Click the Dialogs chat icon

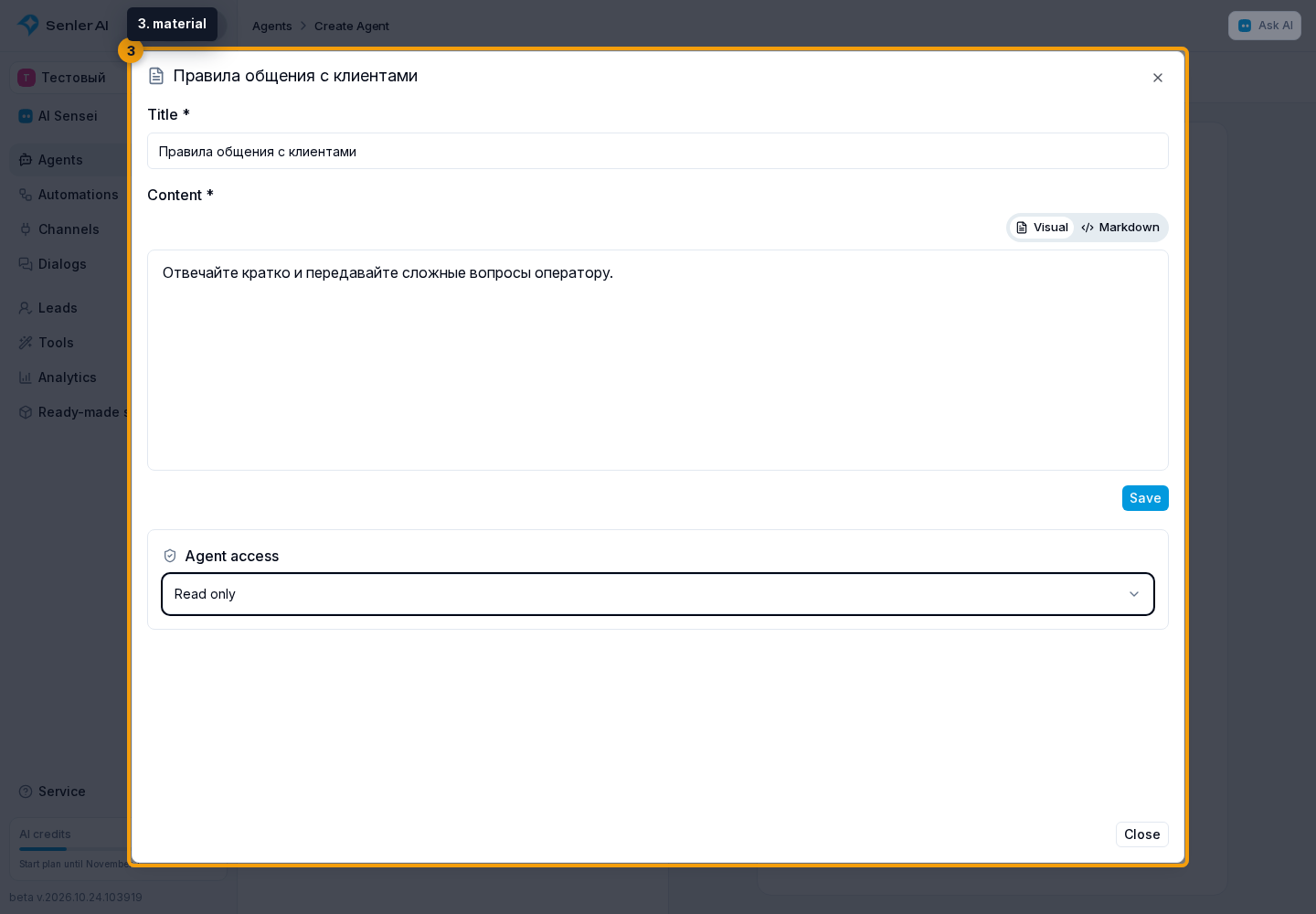(x=26, y=264)
